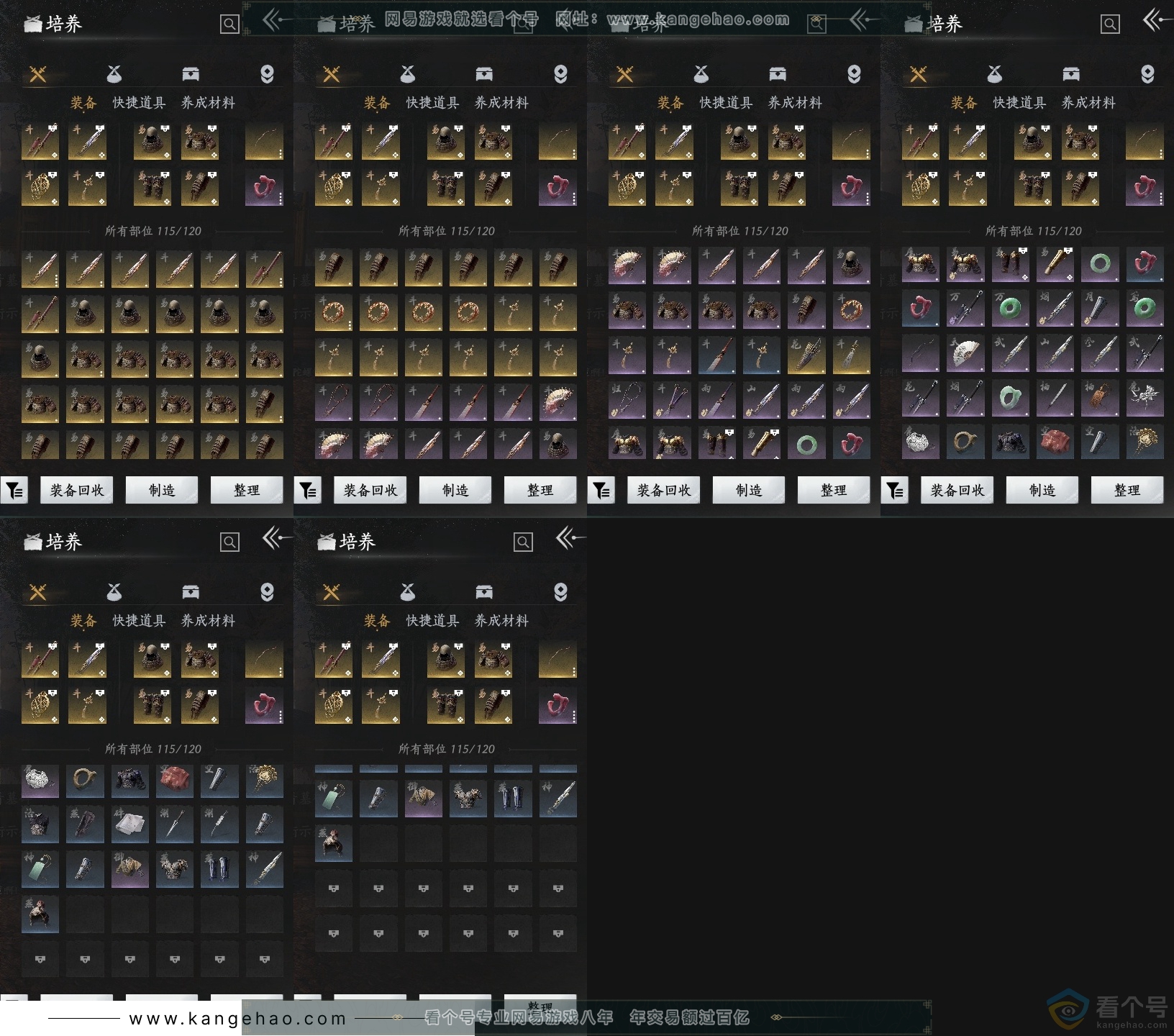The width and height of the screenshot is (1174, 1036).
Task: Click first locked inventory slot in bottom-right panel
Action: tap(334, 889)
